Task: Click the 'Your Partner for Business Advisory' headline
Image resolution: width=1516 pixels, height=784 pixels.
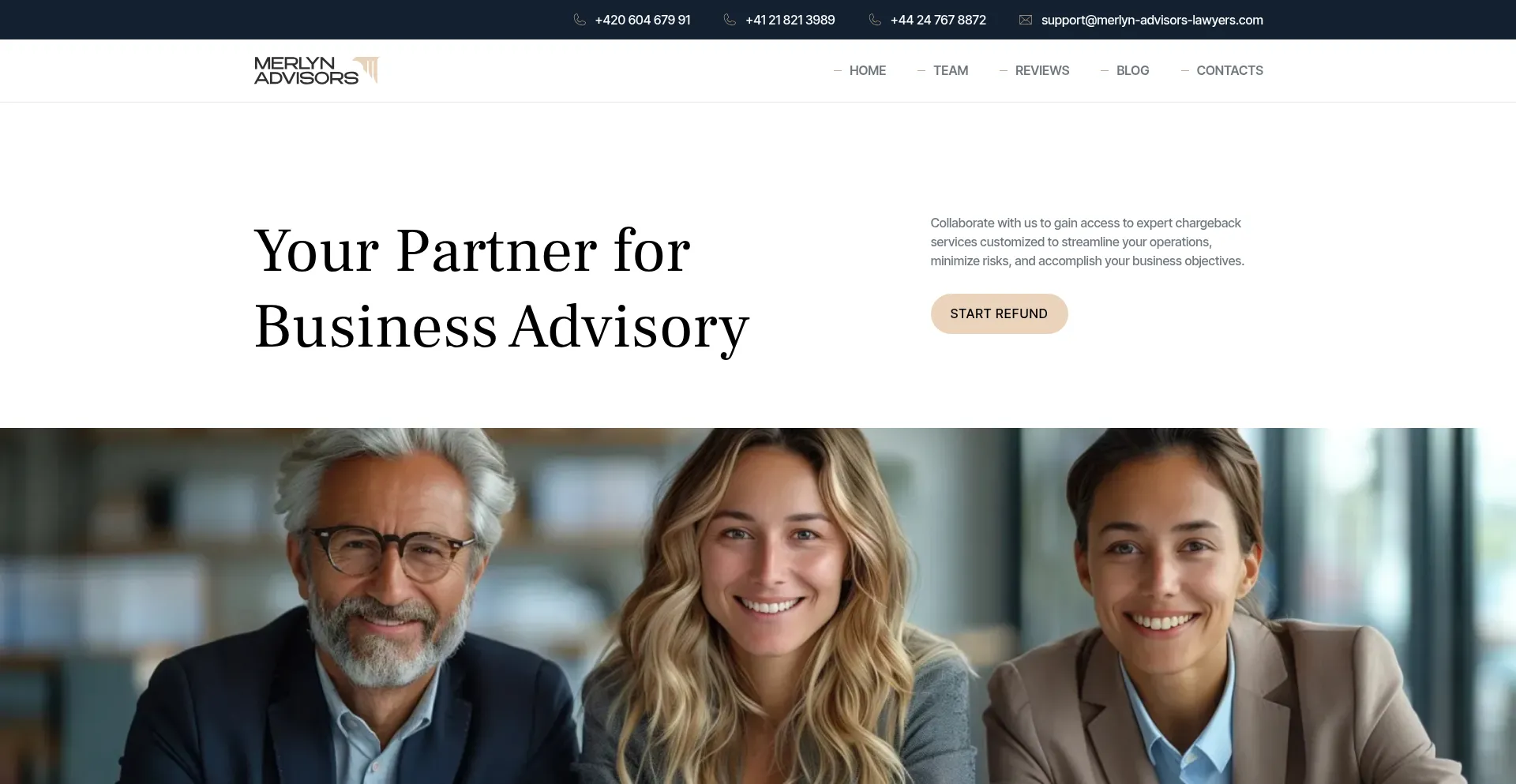Action: tap(501, 288)
